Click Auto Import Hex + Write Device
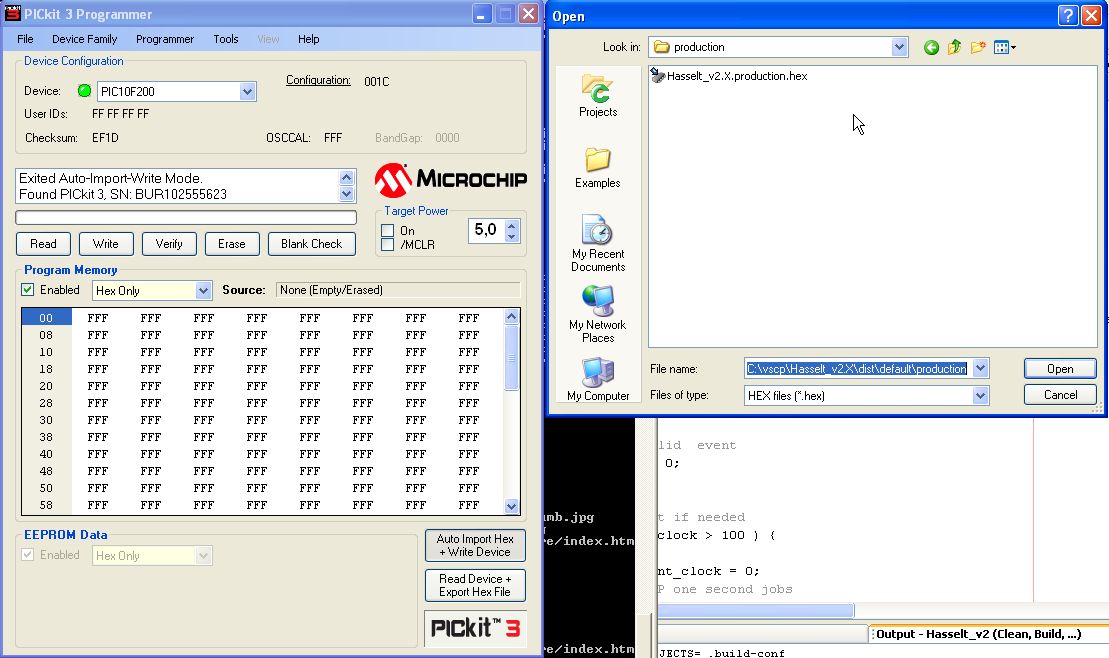The height and width of the screenshot is (658, 1109). click(x=475, y=545)
